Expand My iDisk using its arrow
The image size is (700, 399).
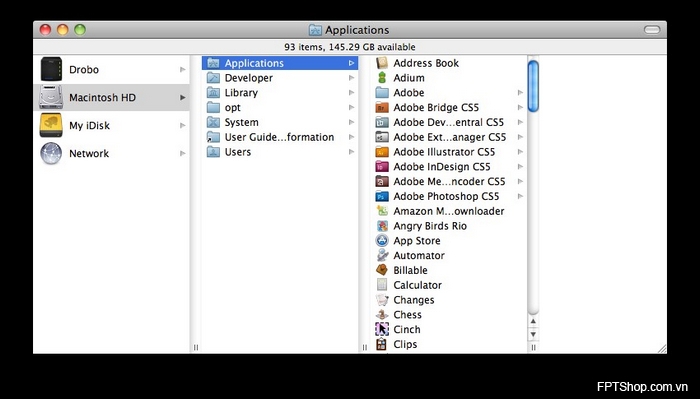(x=182, y=125)
